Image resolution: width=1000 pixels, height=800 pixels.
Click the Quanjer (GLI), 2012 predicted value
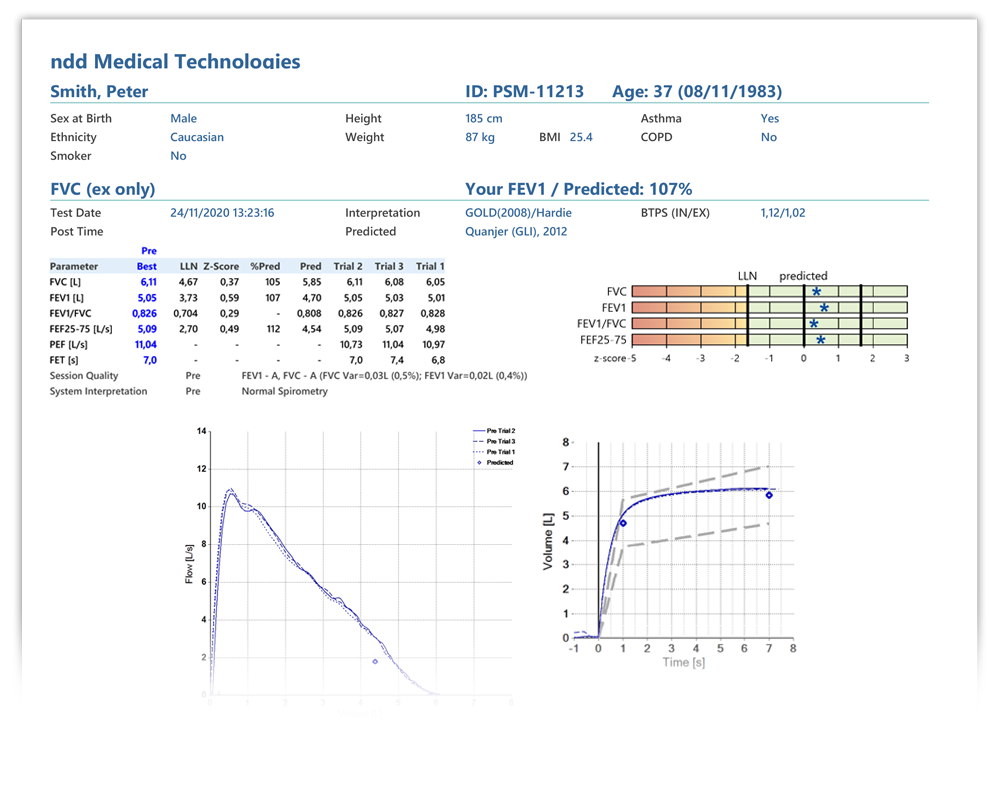pos(516,231)
